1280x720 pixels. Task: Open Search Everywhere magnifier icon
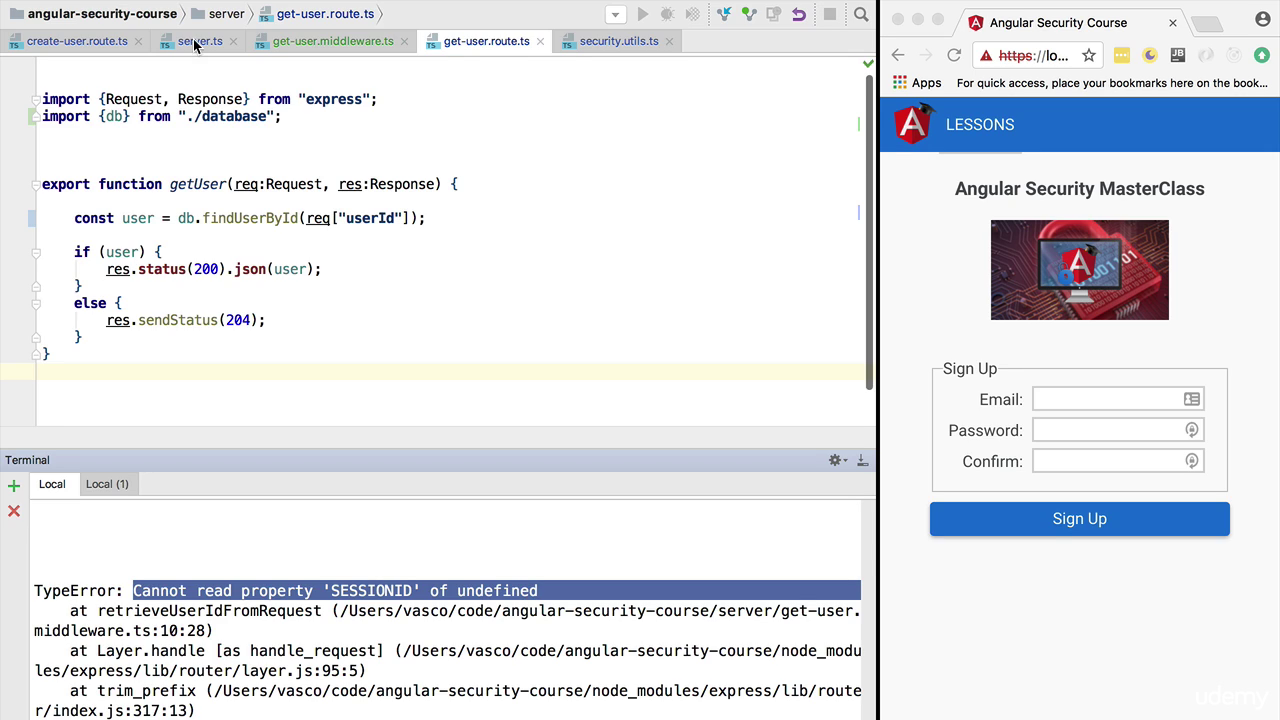(x=861, y=14)
